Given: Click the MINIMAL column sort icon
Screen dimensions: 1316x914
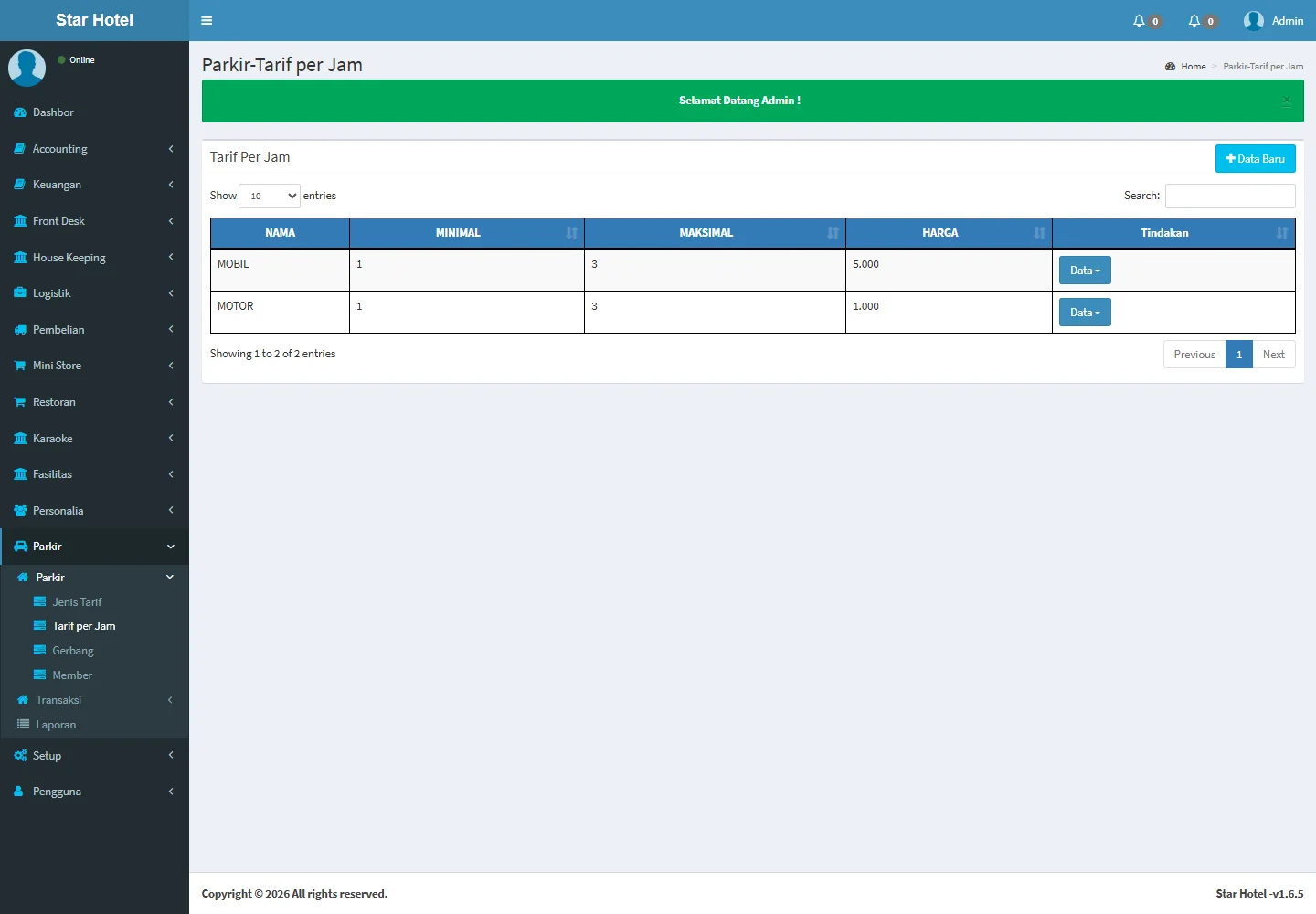Looking at the screenshot, I should click(x=571, y=233).
